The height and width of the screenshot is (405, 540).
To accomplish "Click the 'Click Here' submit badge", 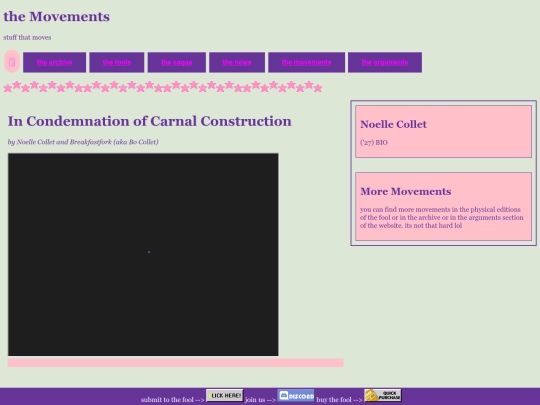I will pyautogui.click(x=225, y=395).
